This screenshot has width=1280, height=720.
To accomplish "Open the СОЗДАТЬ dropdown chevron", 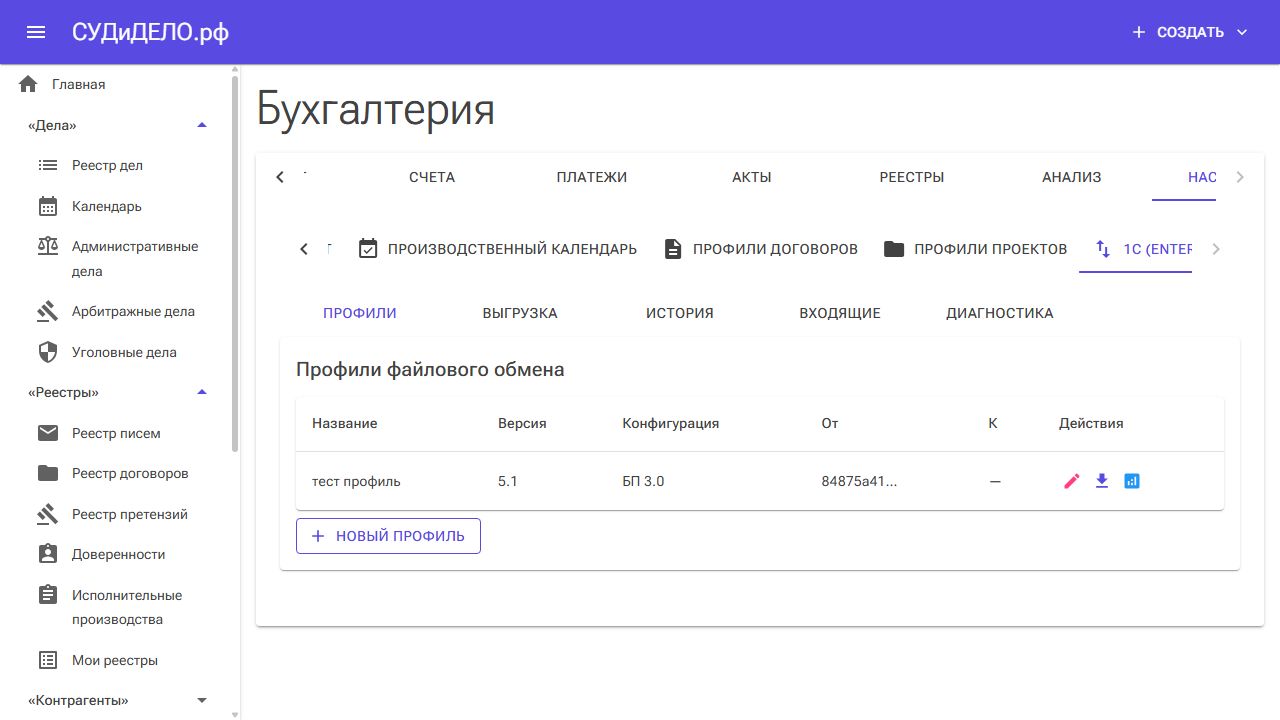I will tap(1242, 32).
